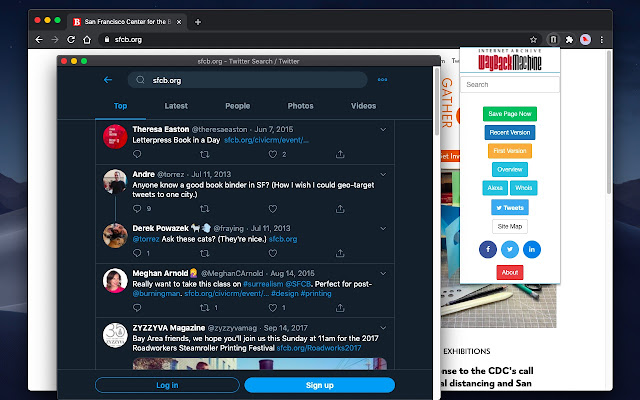Reload the sfcb.org page

coord(71,40)
